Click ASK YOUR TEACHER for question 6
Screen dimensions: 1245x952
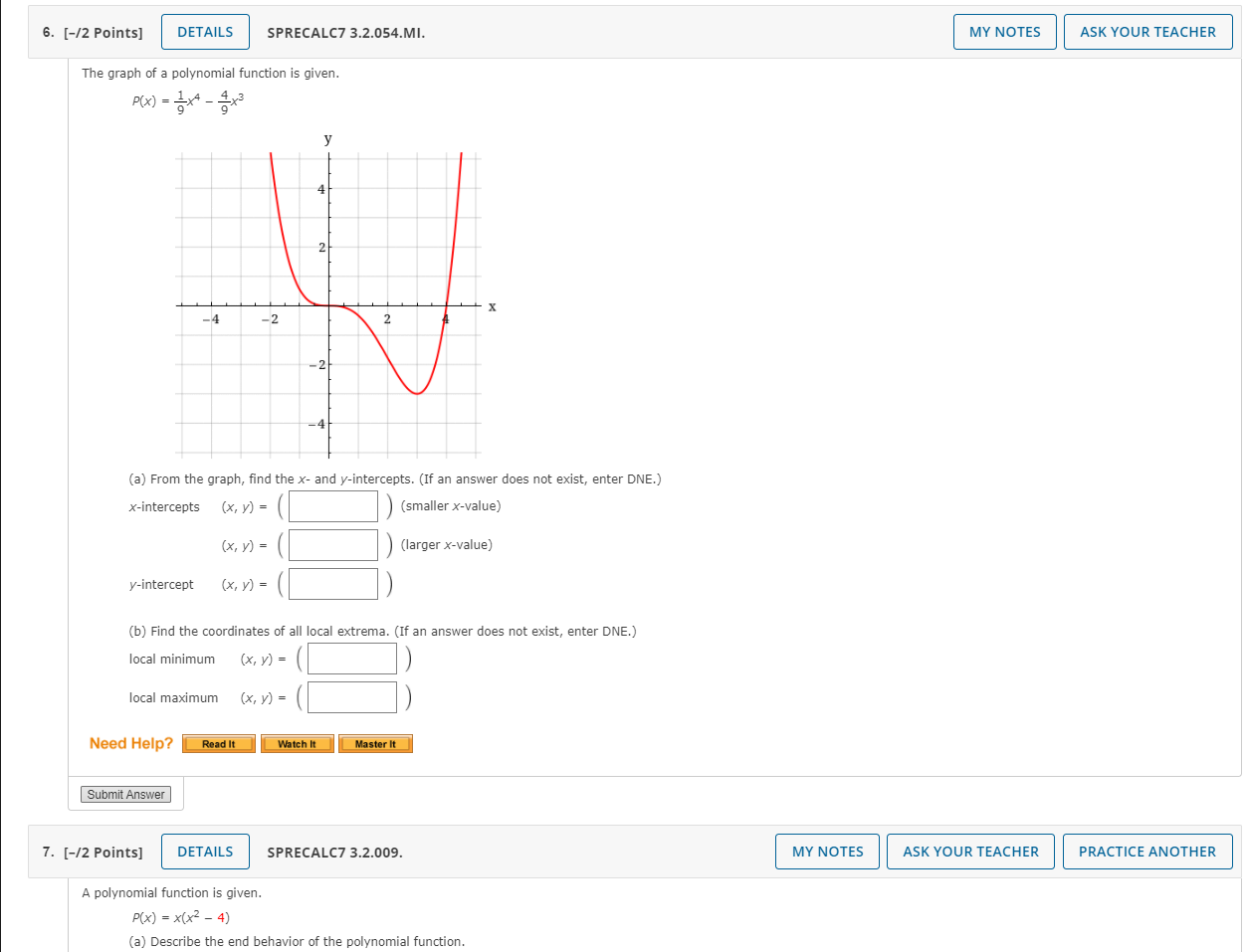[1147, 31]
